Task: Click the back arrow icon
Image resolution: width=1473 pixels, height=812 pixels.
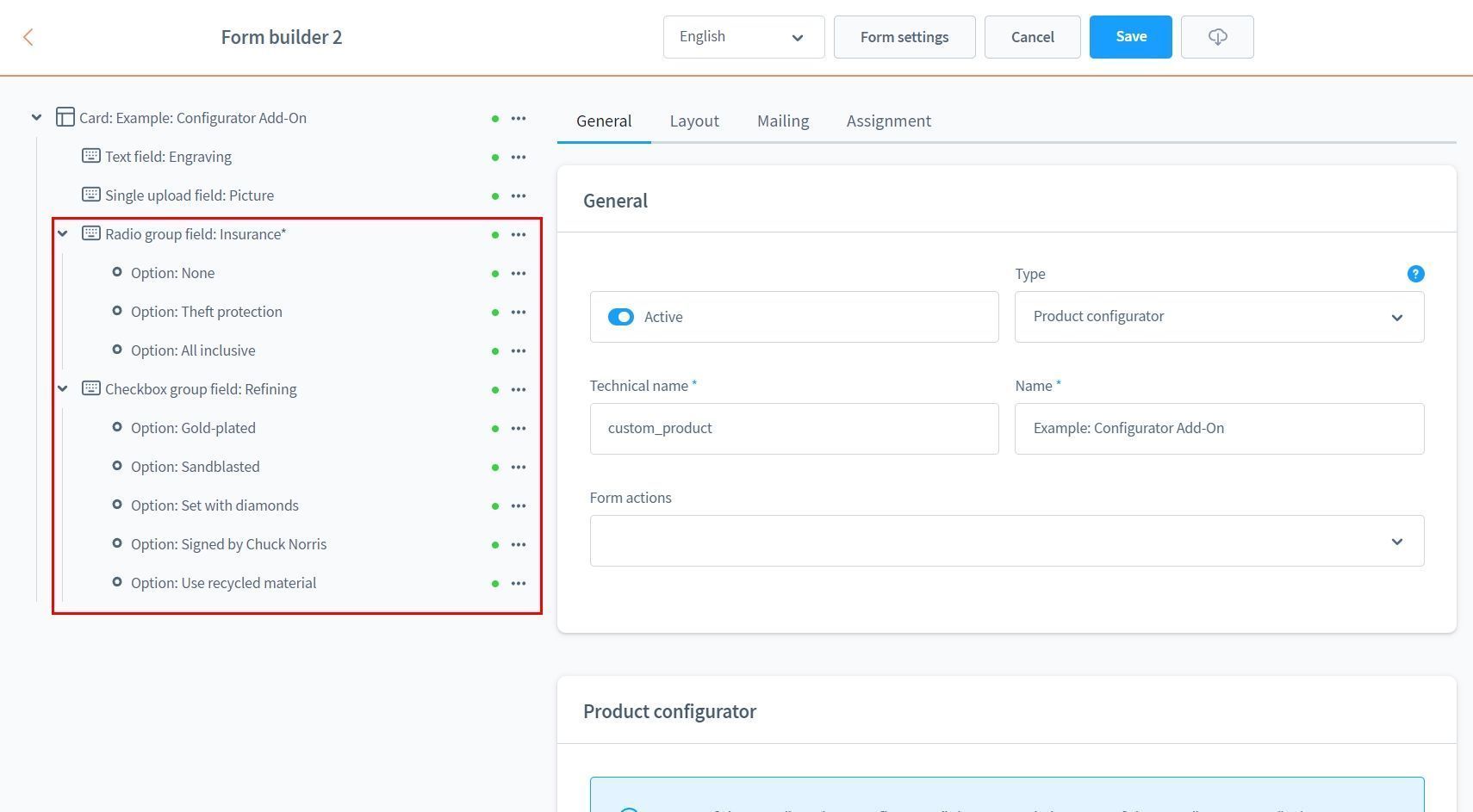Action: coord(28,37)
